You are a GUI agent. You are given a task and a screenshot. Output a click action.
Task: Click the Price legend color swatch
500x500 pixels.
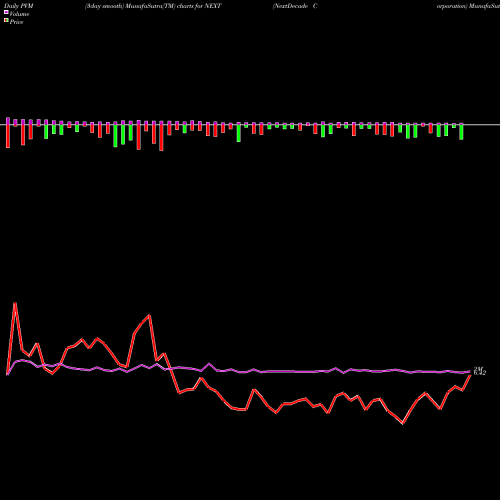coord(6,21)
